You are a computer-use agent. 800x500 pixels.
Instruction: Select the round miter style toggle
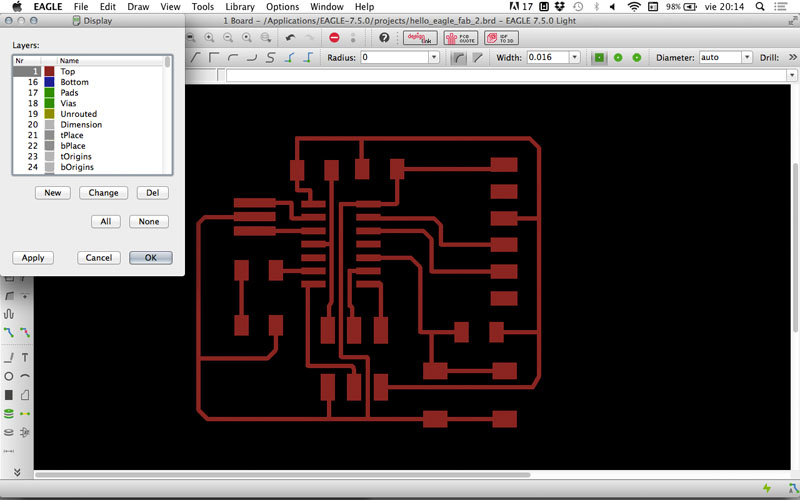[460, 58]
